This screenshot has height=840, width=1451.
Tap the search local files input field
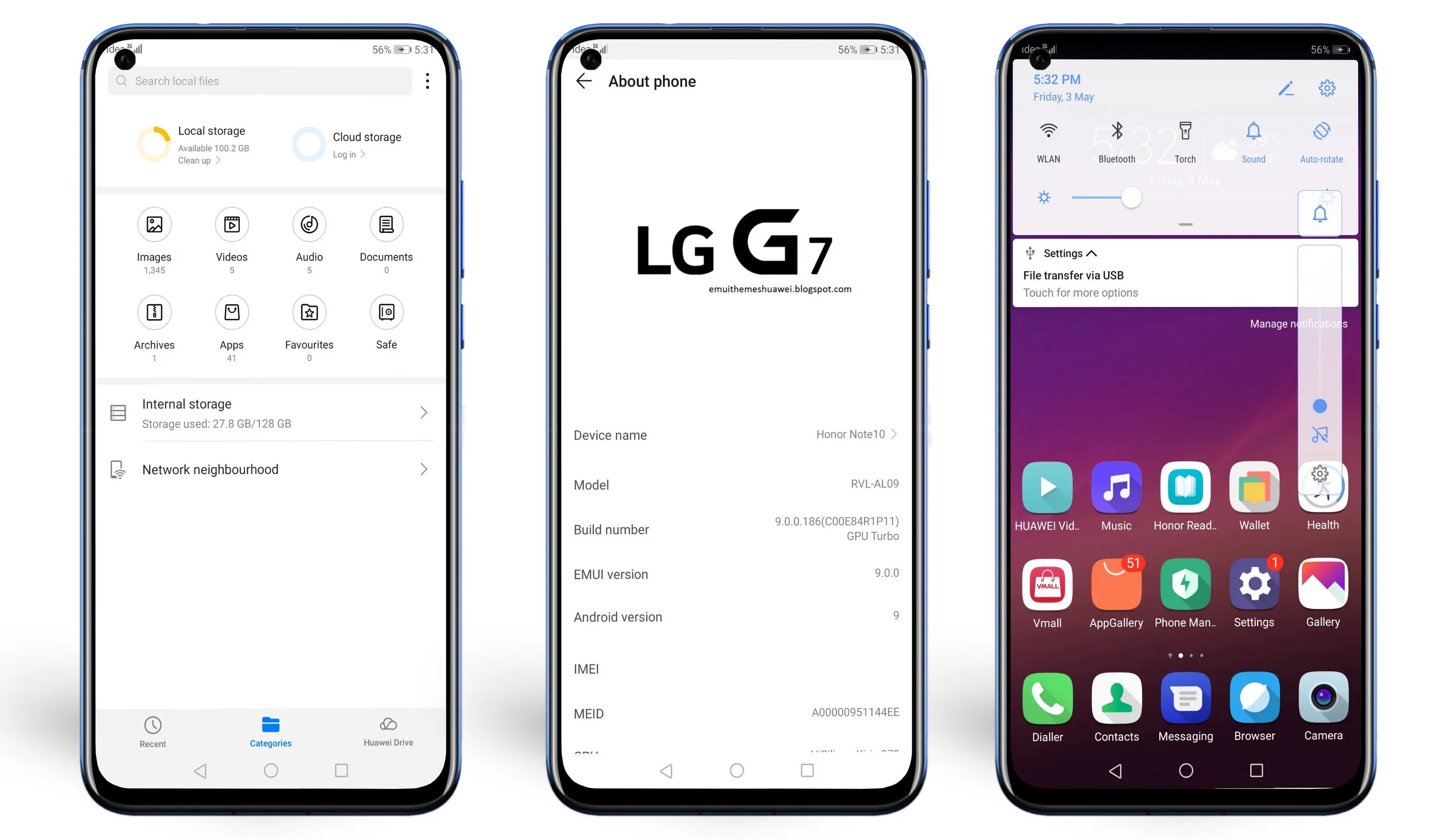click(x=265, y=80)
